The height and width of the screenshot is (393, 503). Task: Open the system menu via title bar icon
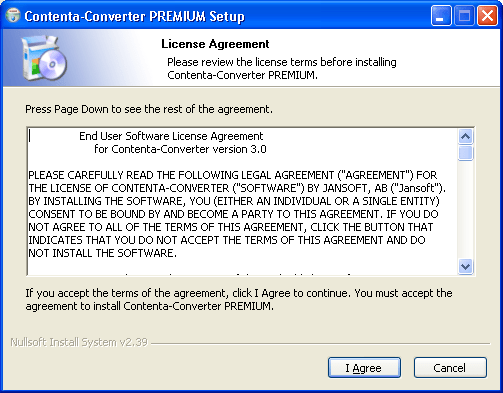pos(13,15)
